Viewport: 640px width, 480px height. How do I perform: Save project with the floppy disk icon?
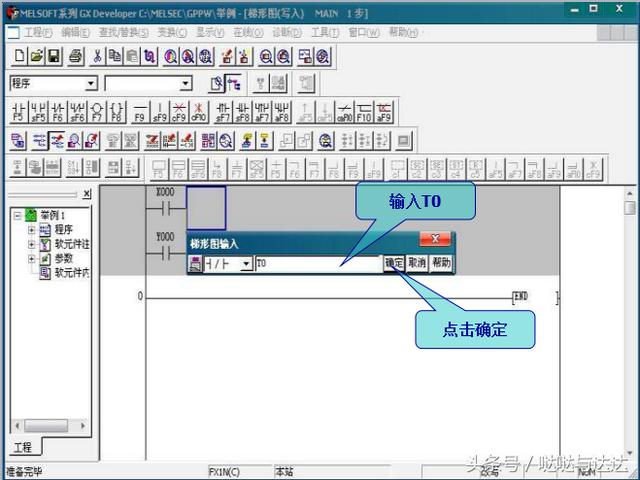tap(54, 56)
